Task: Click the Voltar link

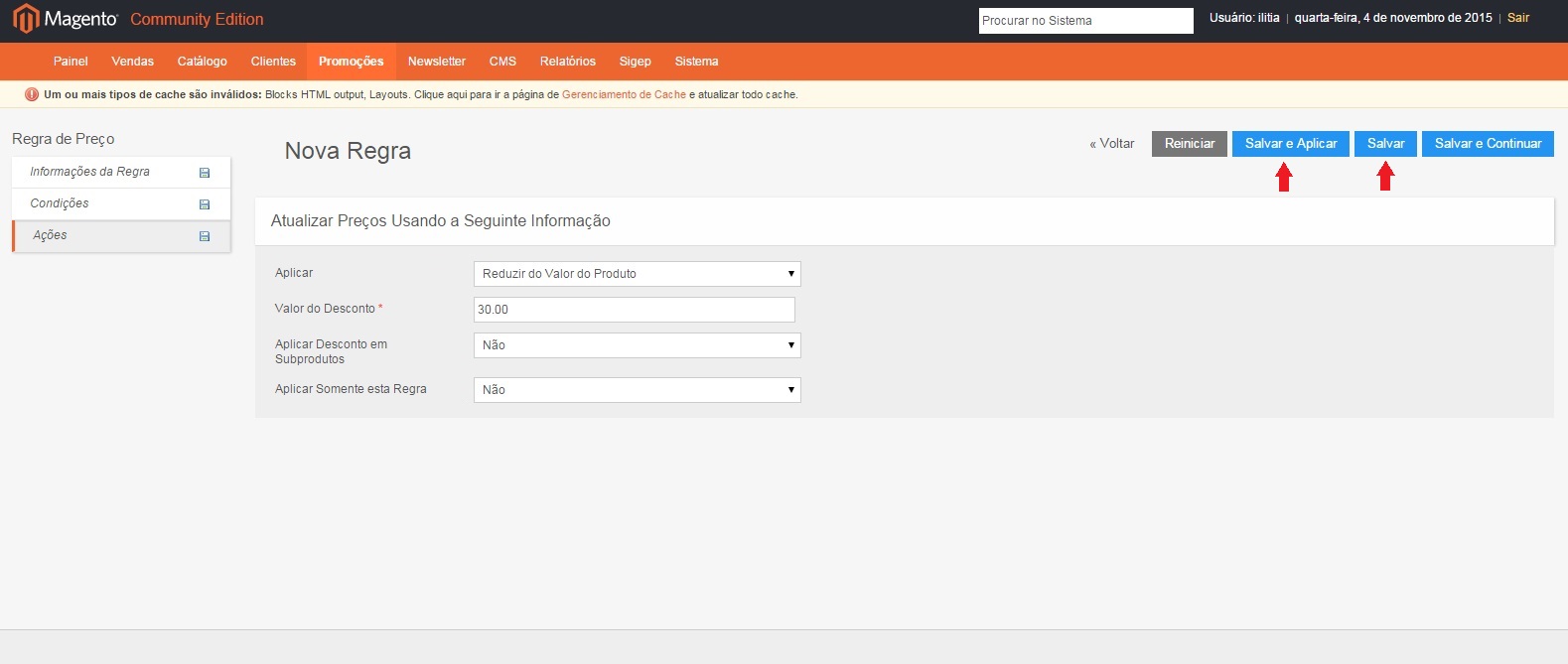Action: pyautogui.click(x=1111, y=144)
